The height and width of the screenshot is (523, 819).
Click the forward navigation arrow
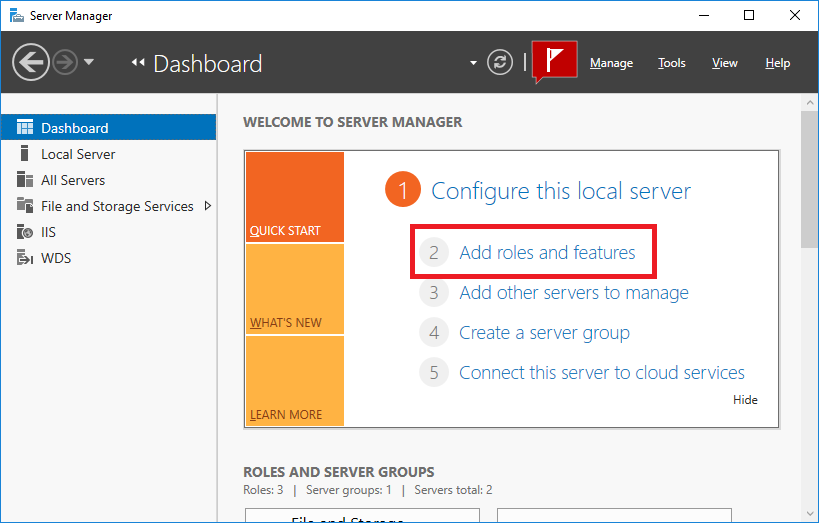[65, 63]
